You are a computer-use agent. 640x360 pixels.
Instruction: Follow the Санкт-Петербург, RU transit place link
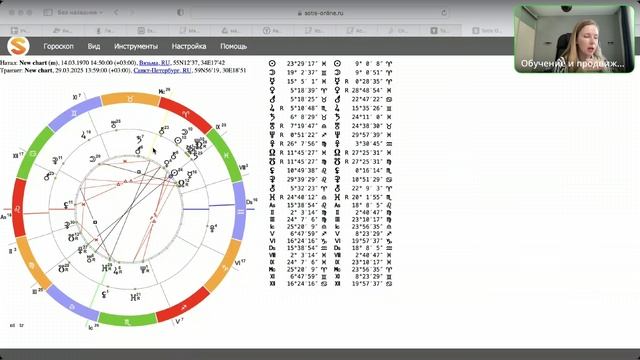pyautogui.click(x=162, y=70)
